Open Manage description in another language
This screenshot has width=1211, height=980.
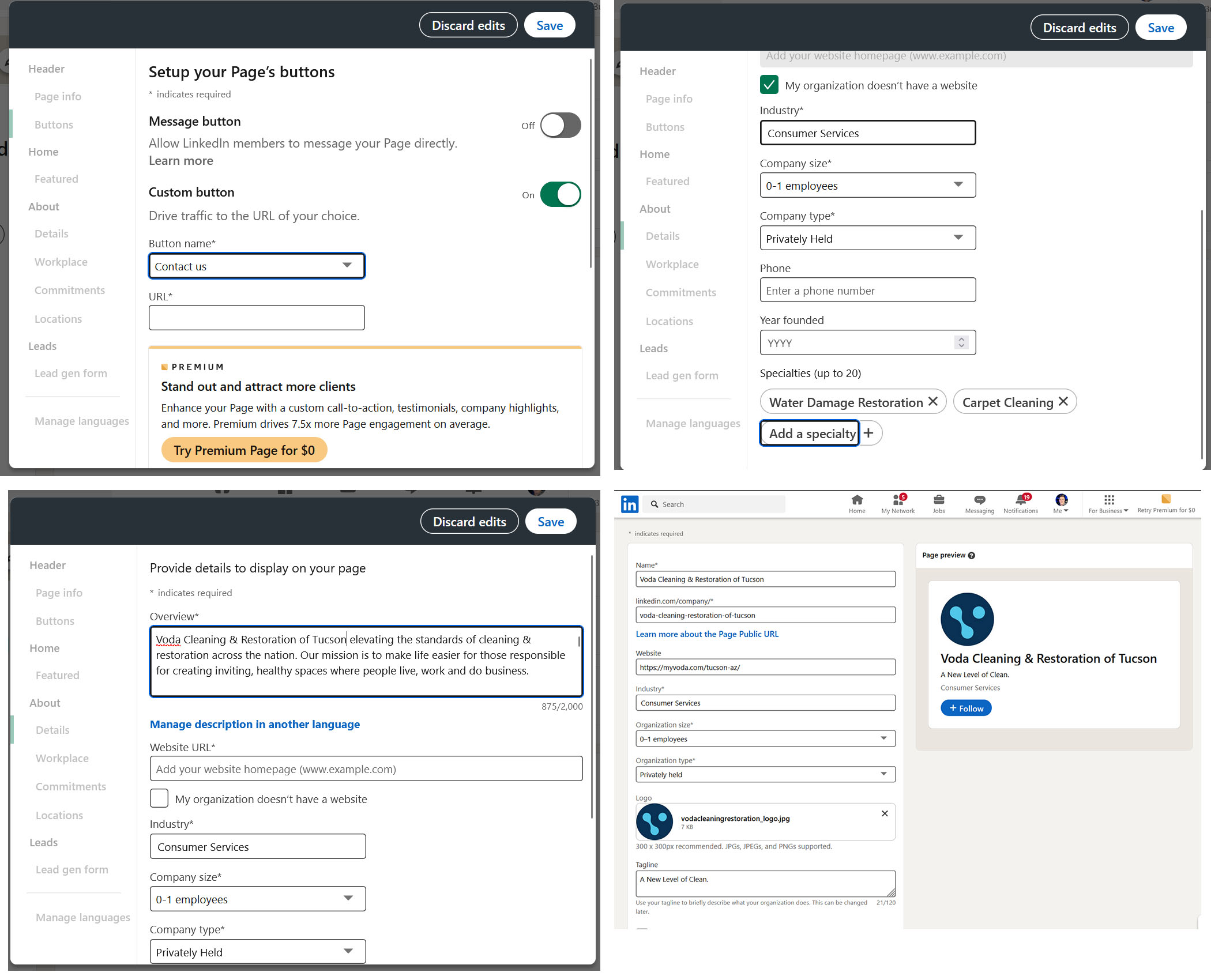tap(254, 724)
